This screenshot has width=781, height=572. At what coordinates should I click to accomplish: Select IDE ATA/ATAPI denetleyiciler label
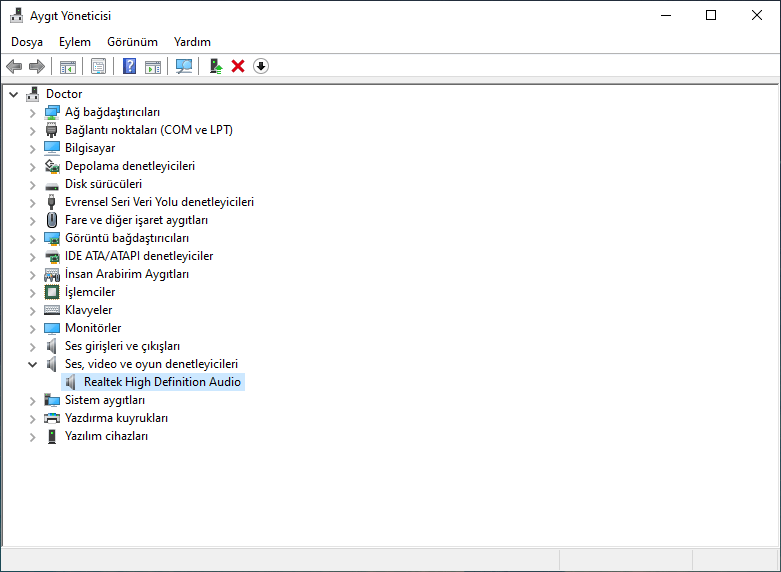point(139,256)
